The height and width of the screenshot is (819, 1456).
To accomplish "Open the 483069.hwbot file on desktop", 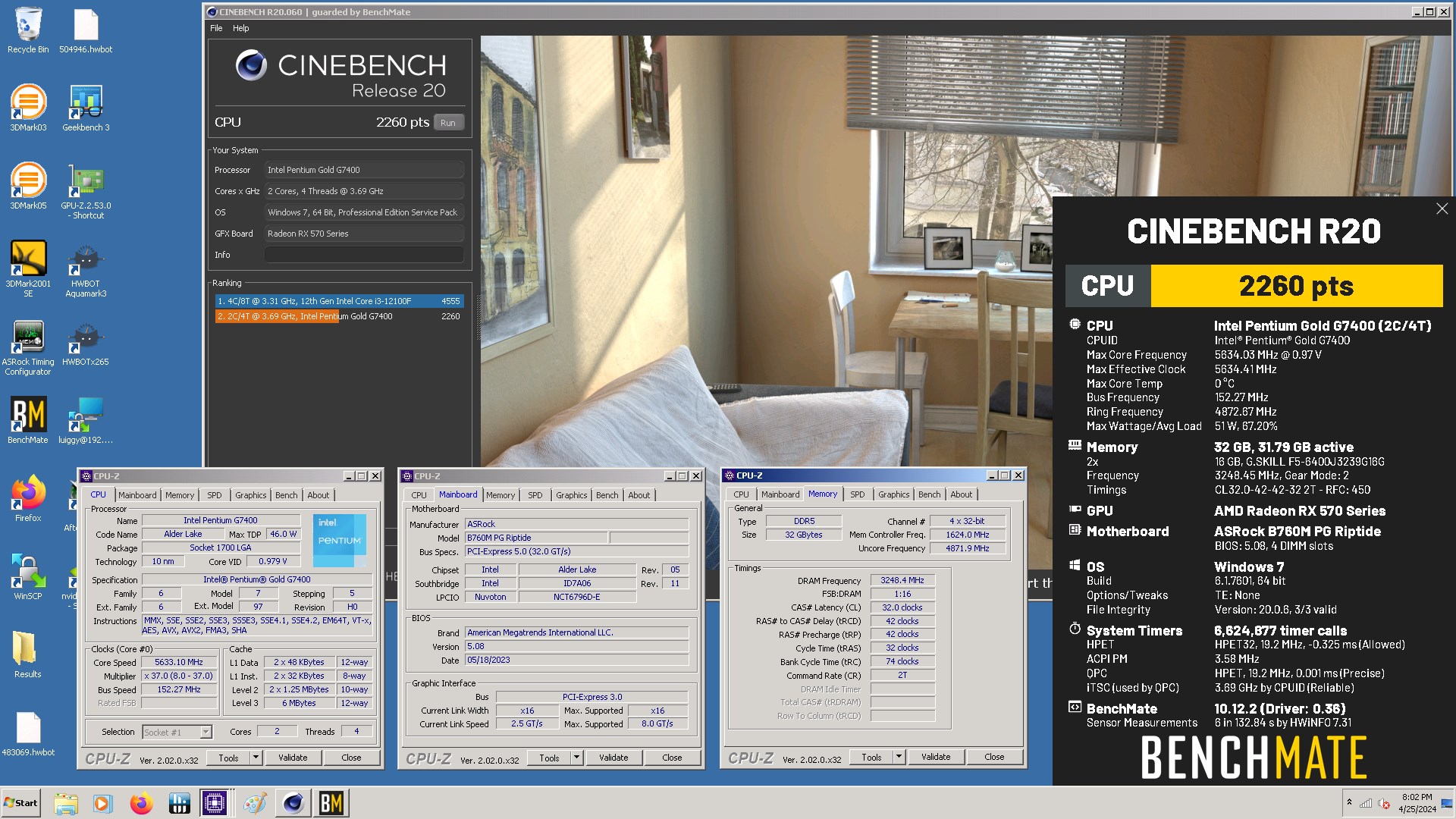I will point(28,733).
